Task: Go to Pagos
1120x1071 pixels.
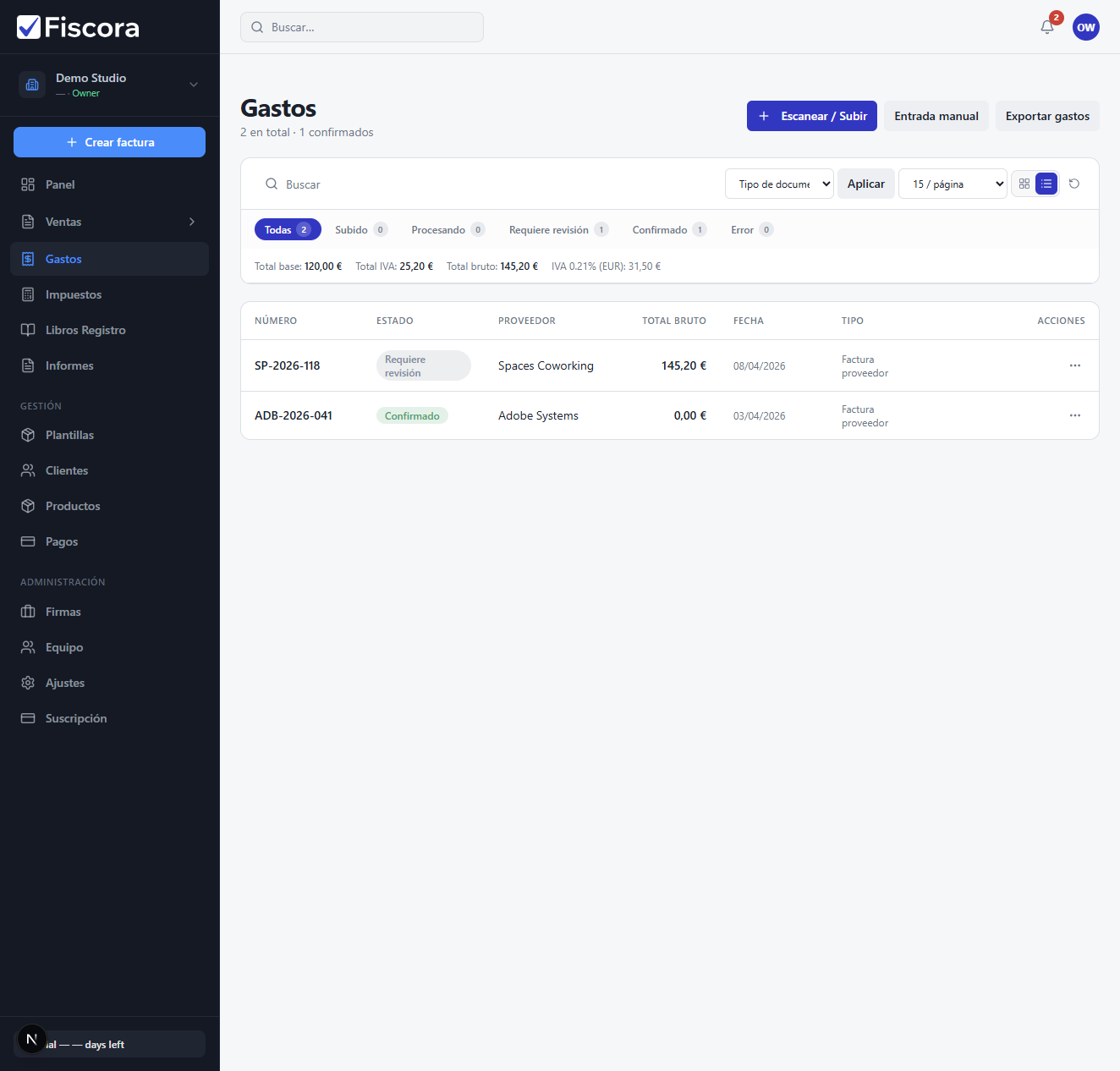Action: 109,541
